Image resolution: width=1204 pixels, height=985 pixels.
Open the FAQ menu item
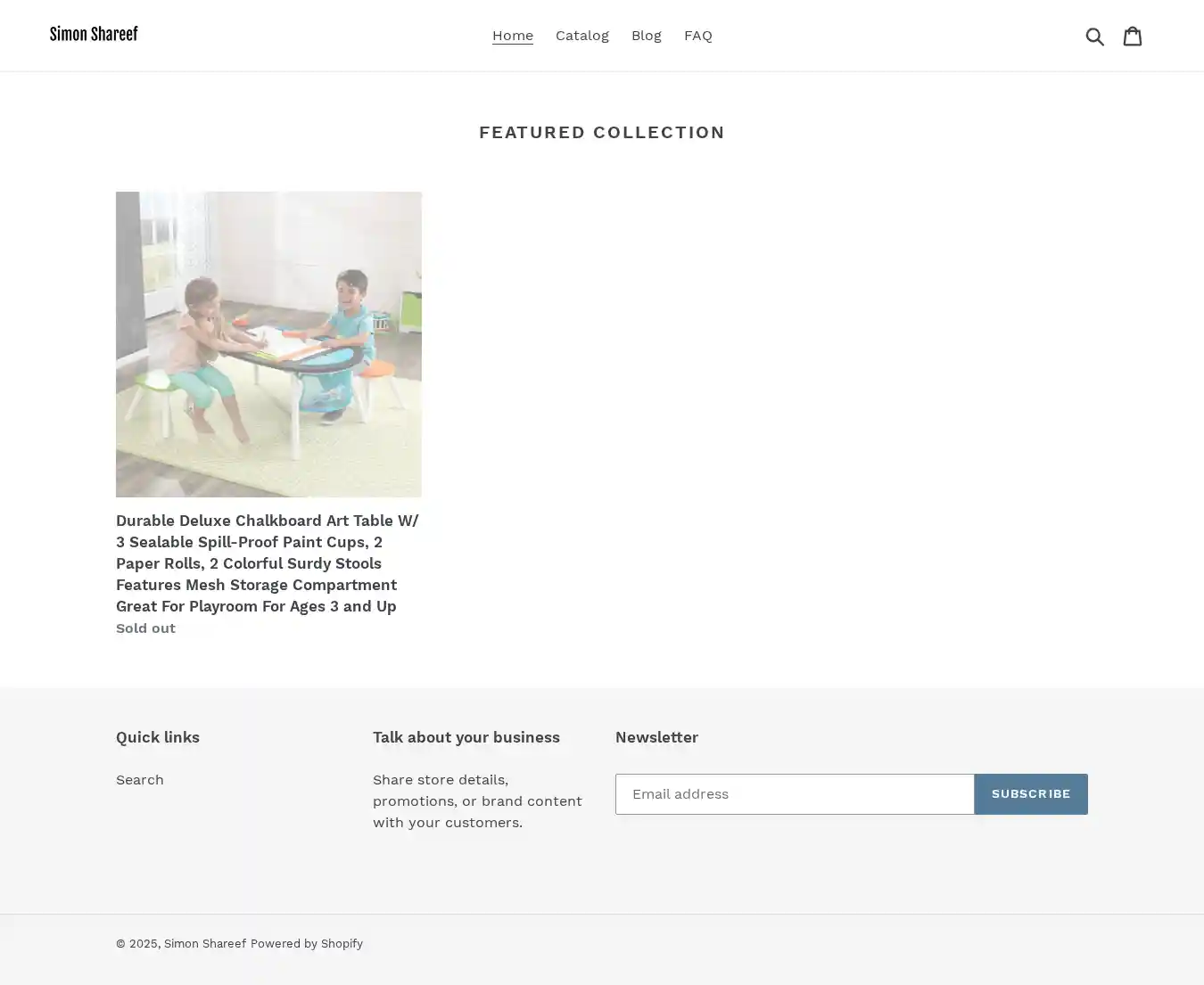(698, 36)
